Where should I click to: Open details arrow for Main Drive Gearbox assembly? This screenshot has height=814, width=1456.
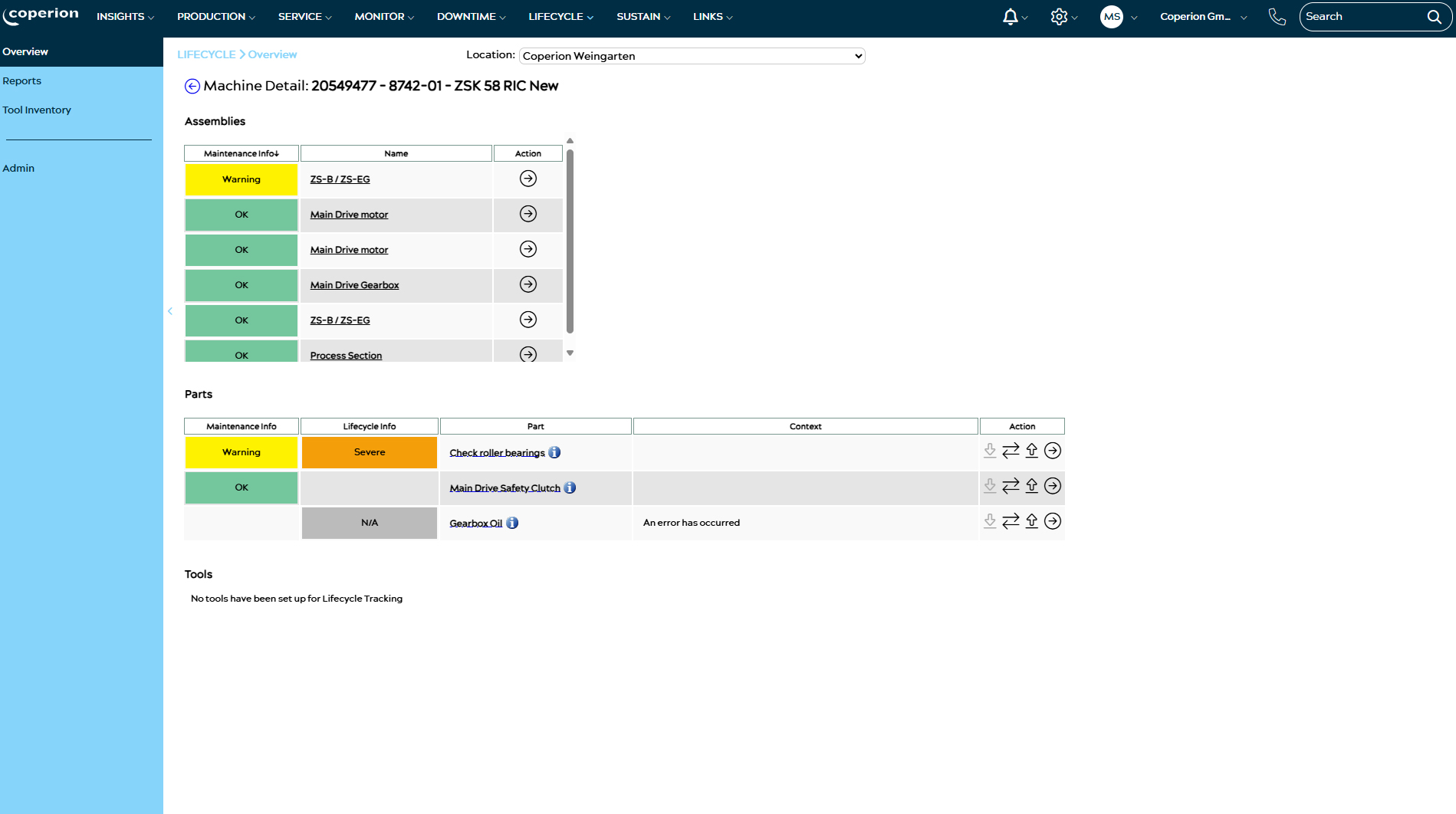pos(528,284)
